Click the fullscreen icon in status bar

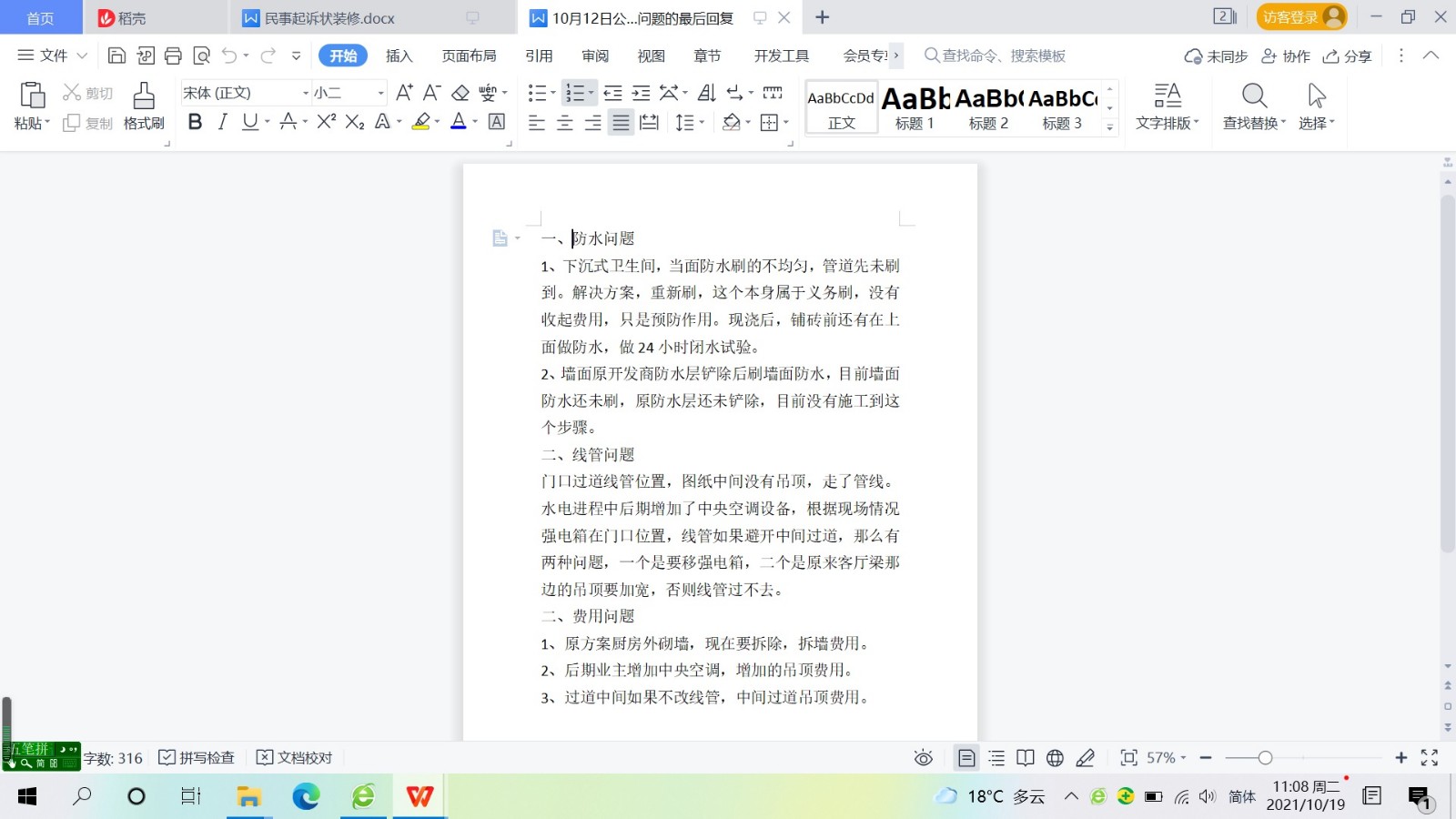(1430, 758)
